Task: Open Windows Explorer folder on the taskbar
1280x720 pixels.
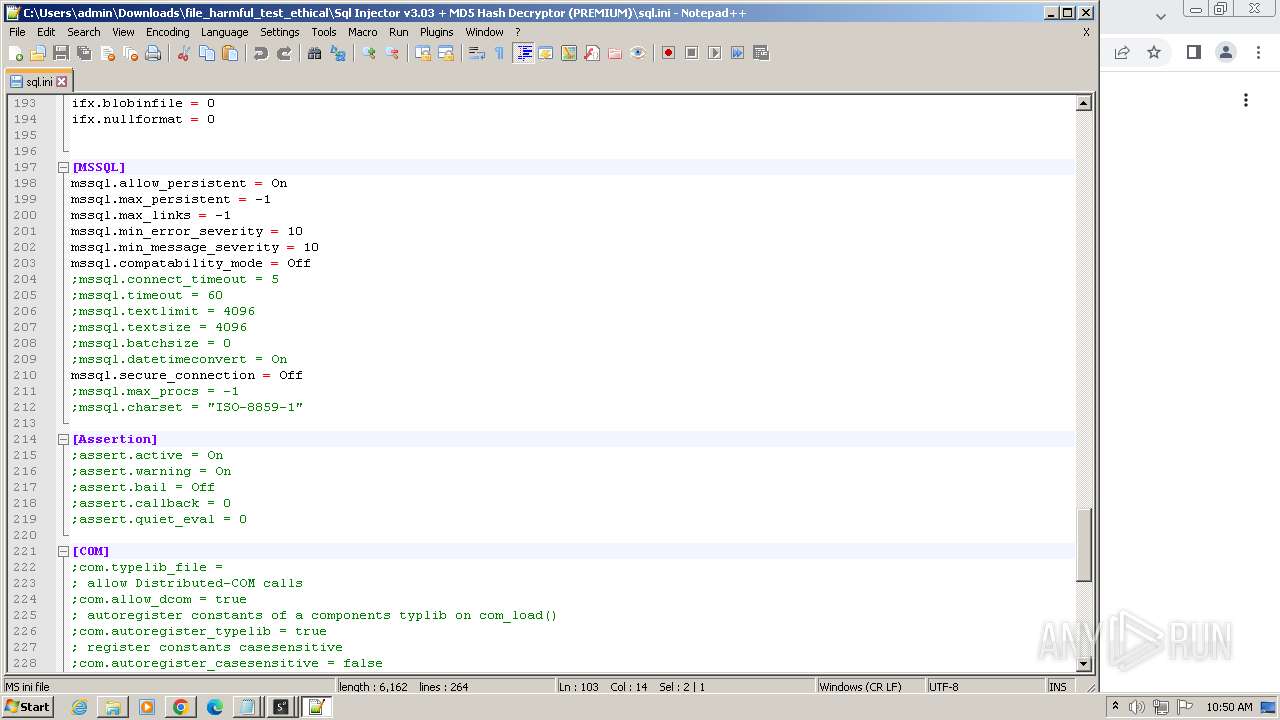Action: pyautogui.click(x=113, y=707)
